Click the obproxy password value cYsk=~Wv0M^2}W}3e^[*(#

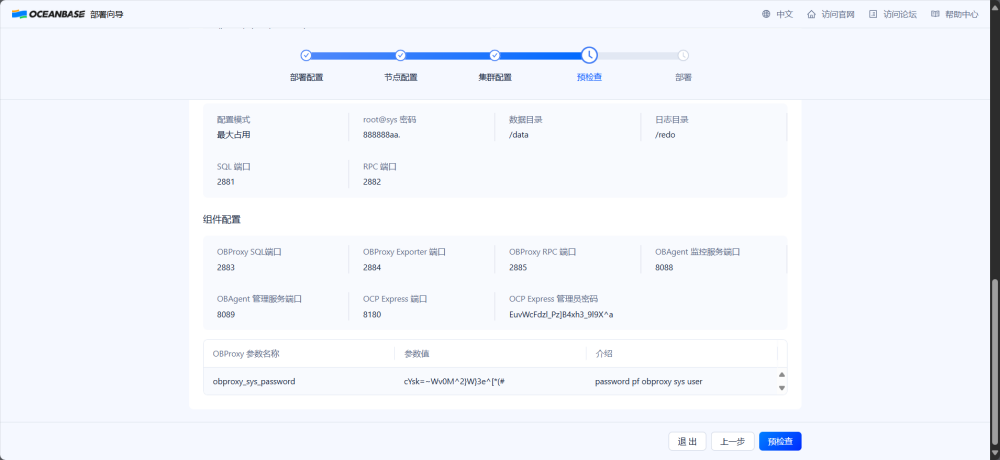(x=454, y=382)
